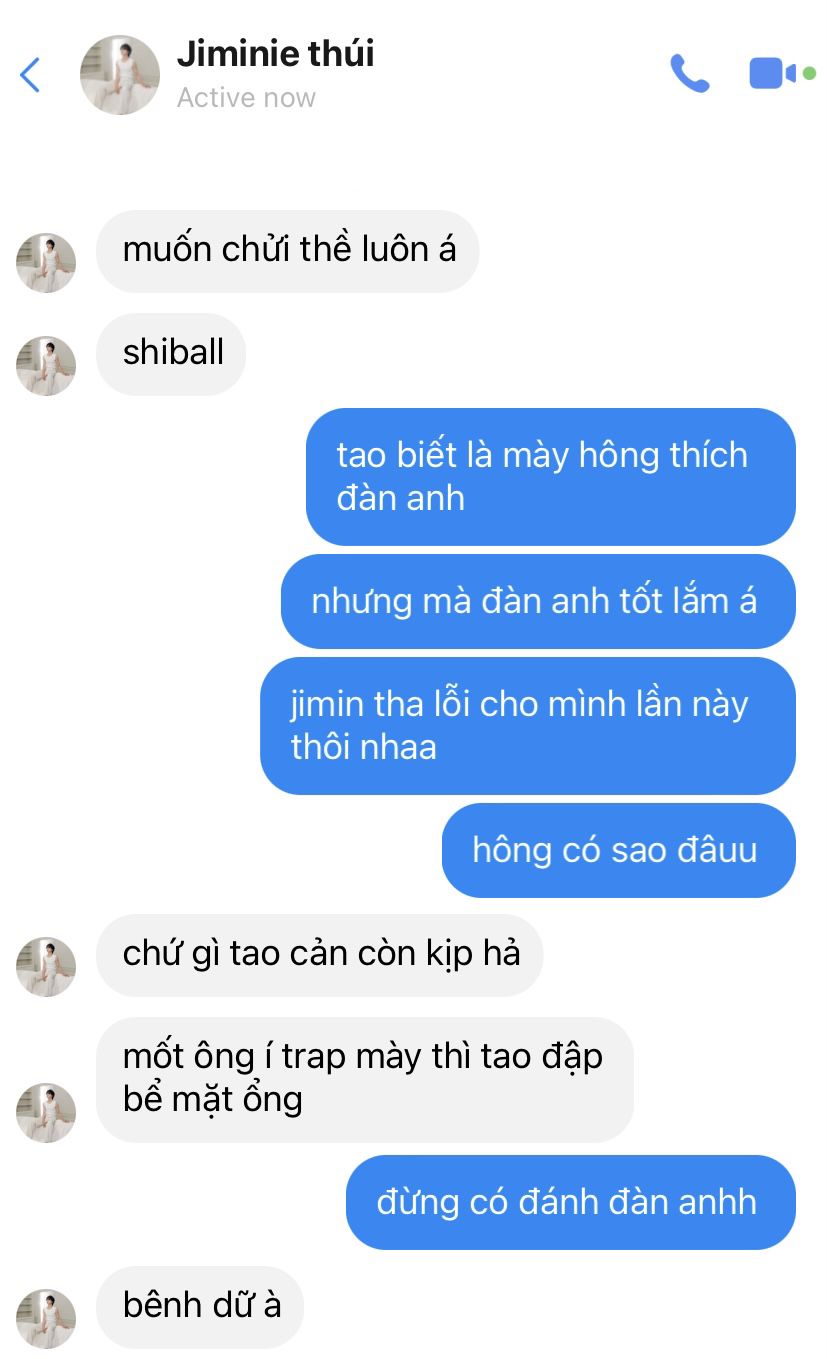Tap avatar beside 'chứ gì tao cản còn kịp hả'

tap(46, 967)
